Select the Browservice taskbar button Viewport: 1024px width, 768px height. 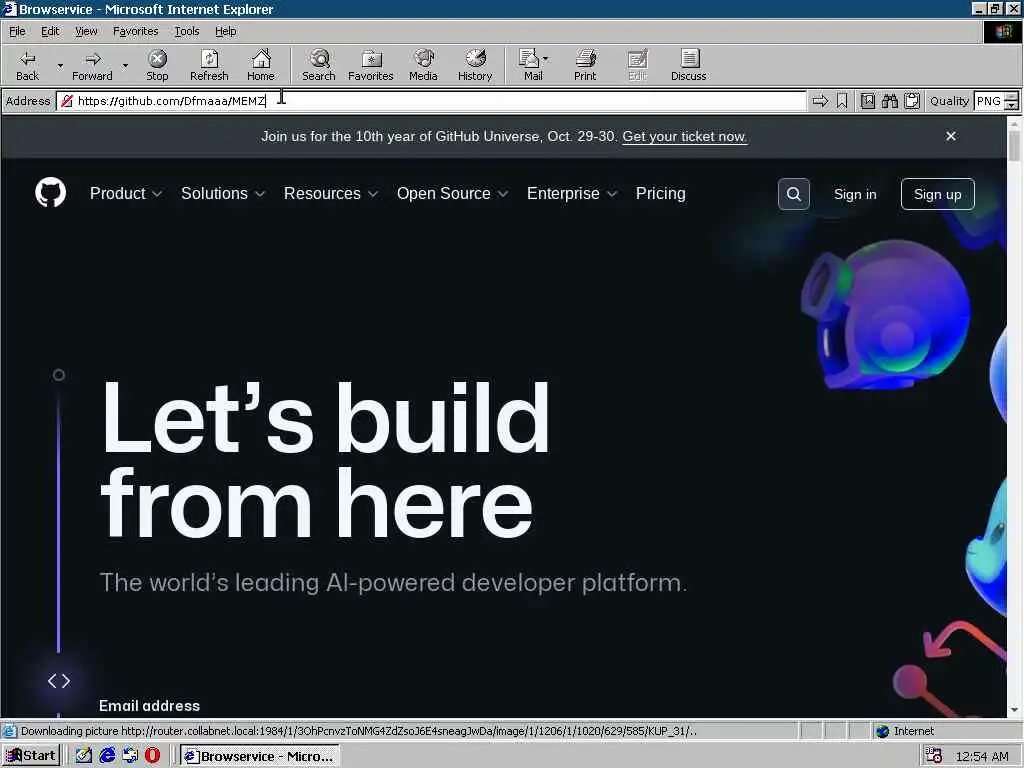[260, 756]
